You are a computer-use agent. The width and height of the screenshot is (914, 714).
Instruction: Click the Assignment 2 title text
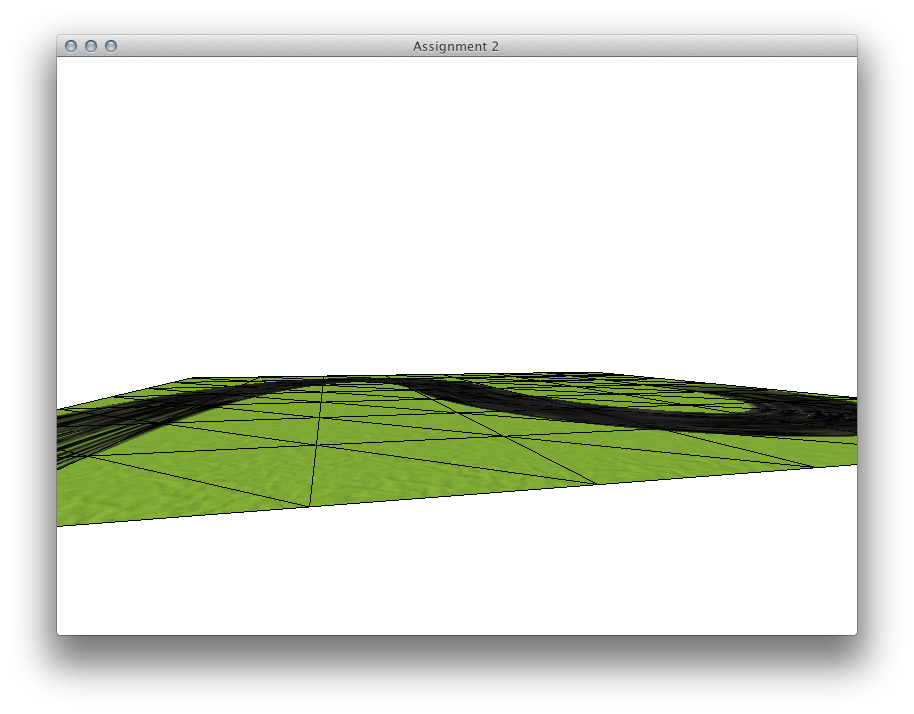456,47
